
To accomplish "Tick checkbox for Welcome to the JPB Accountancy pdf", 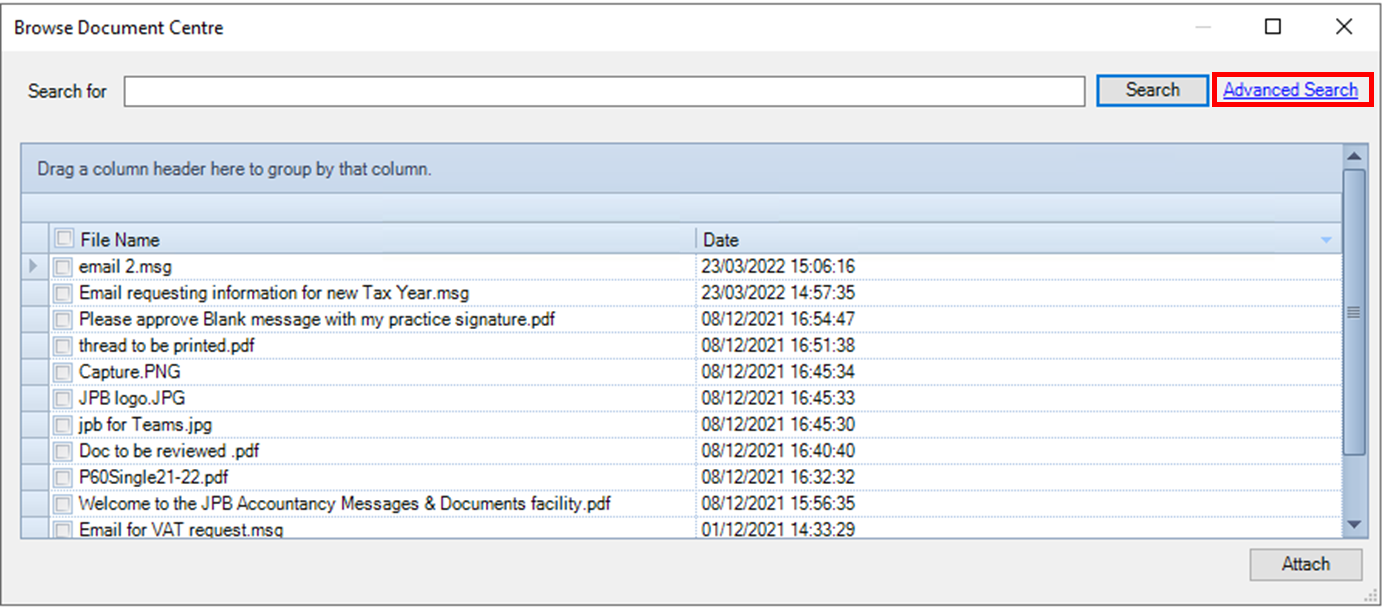I will click(63, 504).
